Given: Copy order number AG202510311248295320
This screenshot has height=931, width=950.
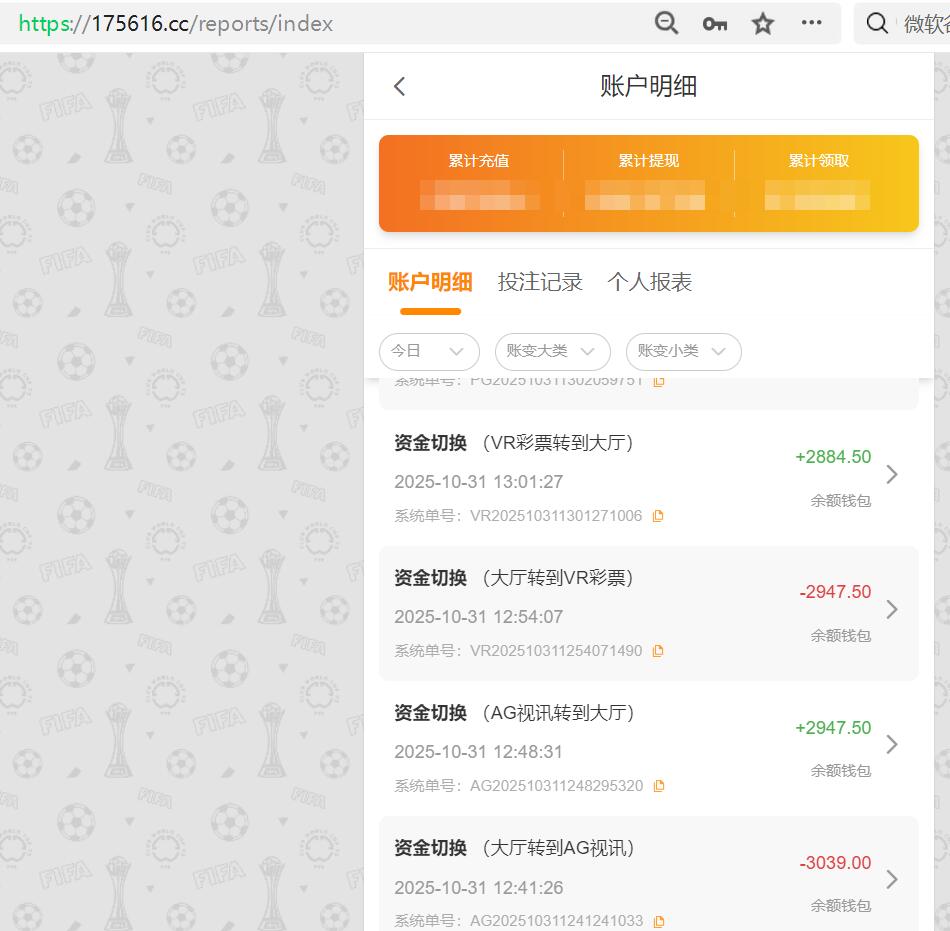Looking at the screenshot, I should pos(658,787).
